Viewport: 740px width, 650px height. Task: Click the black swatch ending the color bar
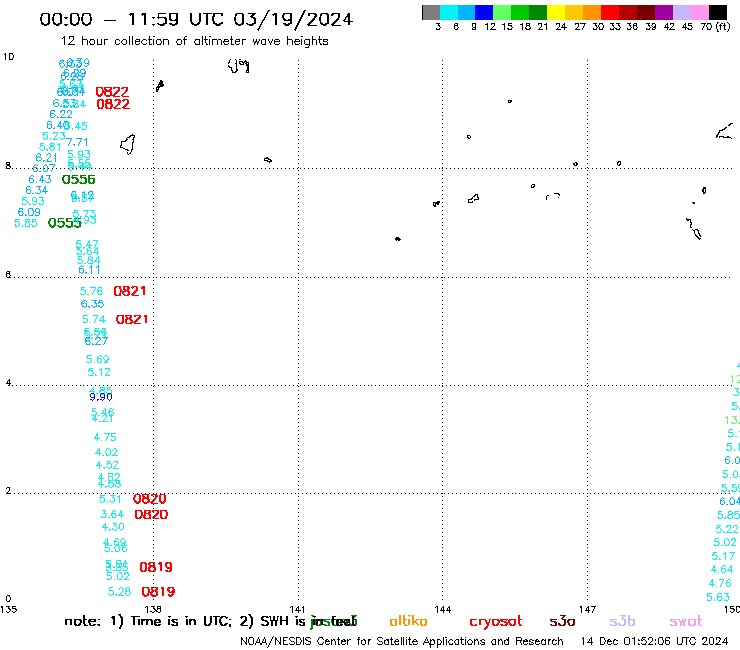tap(717, 12)
